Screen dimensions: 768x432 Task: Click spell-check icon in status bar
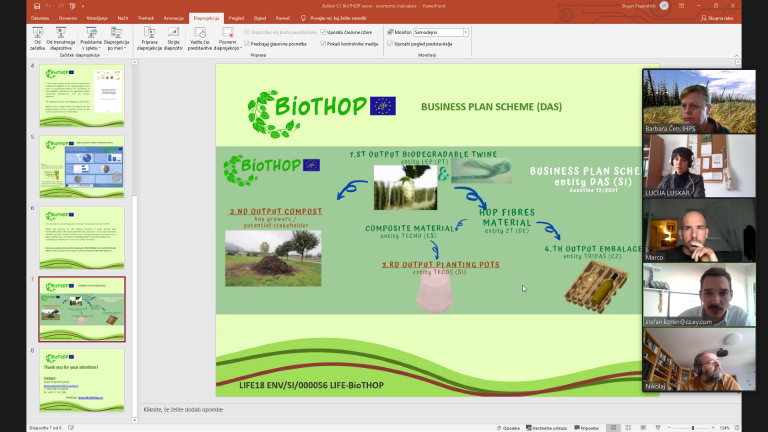click(71, 428)
